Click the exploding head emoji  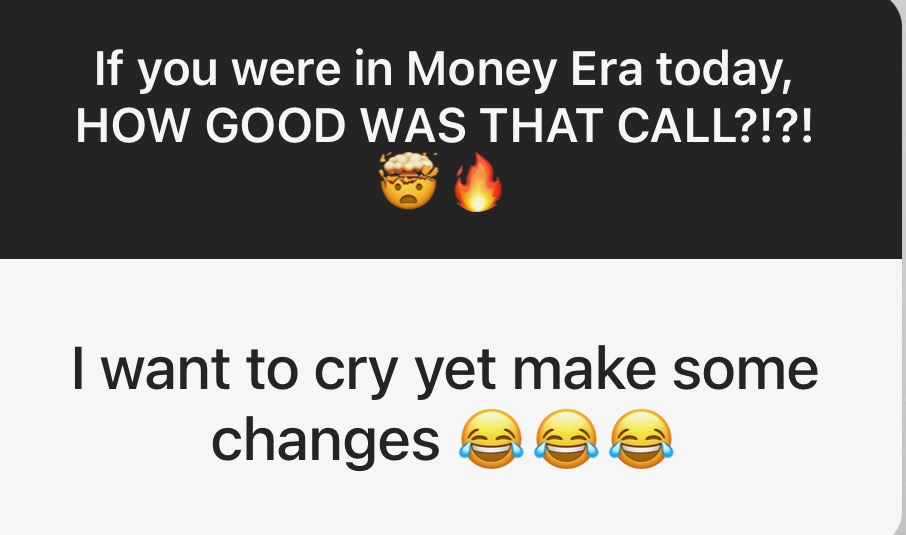tap(409, 181)
